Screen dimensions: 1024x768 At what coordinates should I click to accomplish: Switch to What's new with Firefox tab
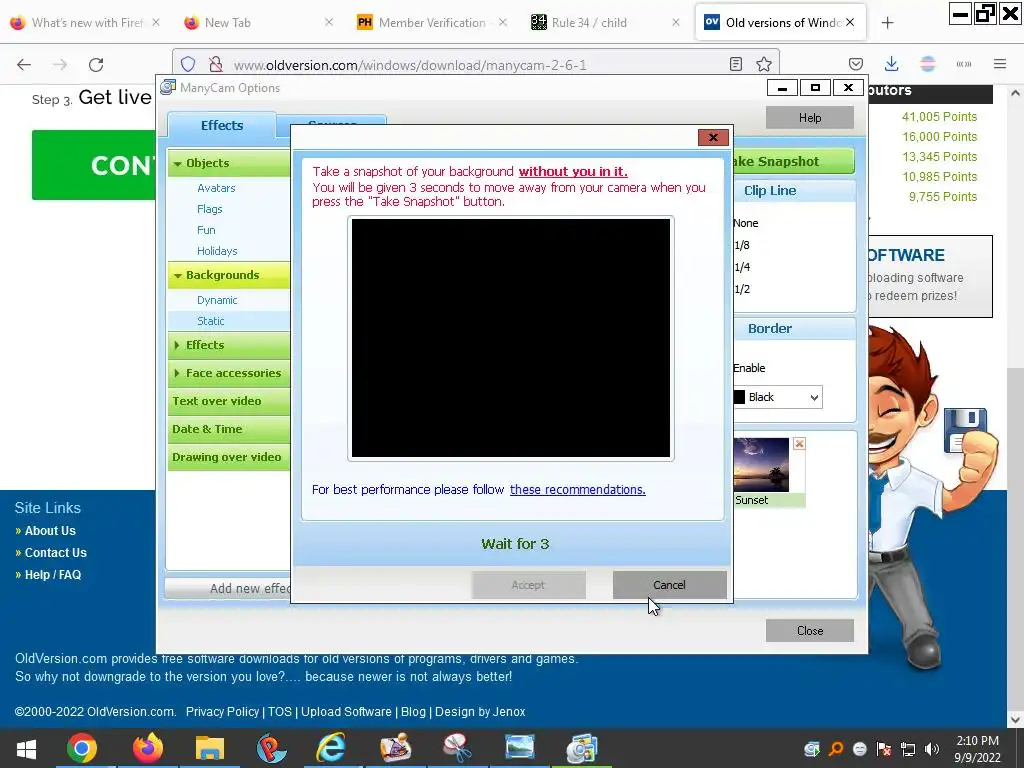(x=84, y=23)
